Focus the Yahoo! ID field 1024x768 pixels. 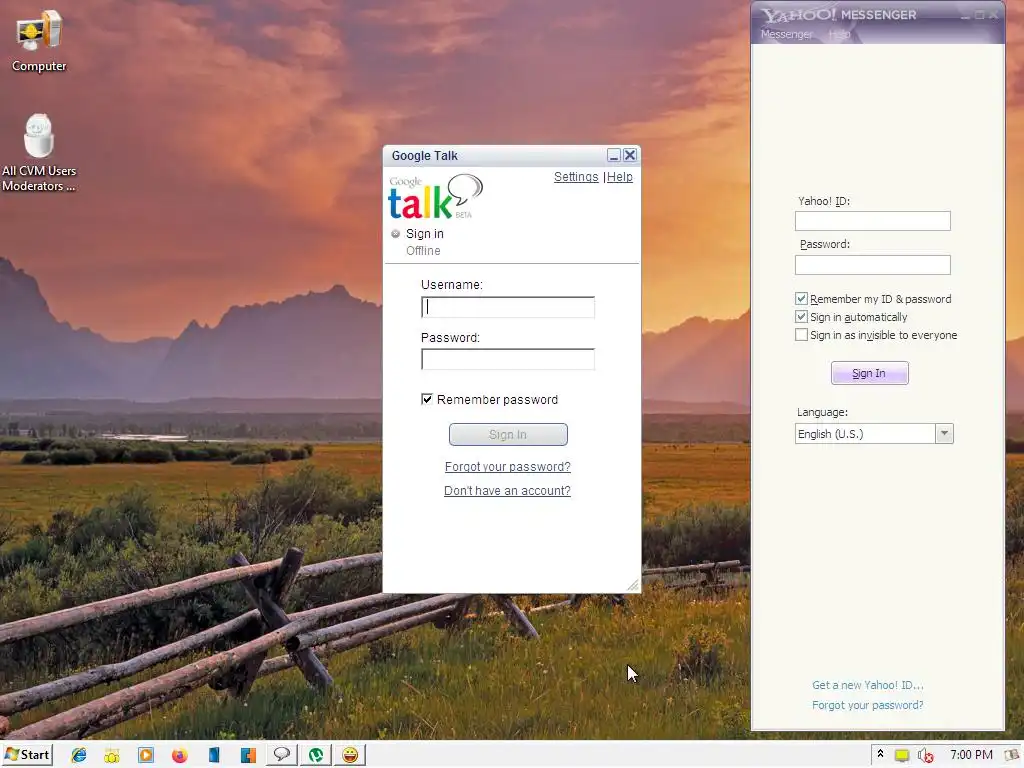coord(872,221)
